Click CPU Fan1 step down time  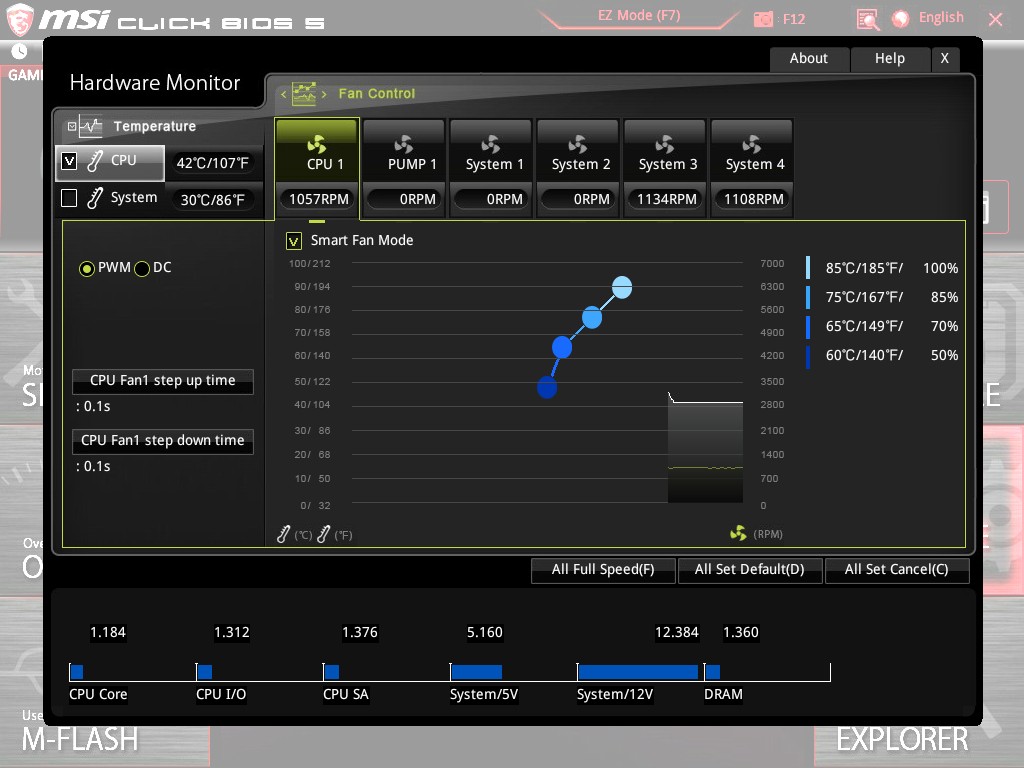163,441
